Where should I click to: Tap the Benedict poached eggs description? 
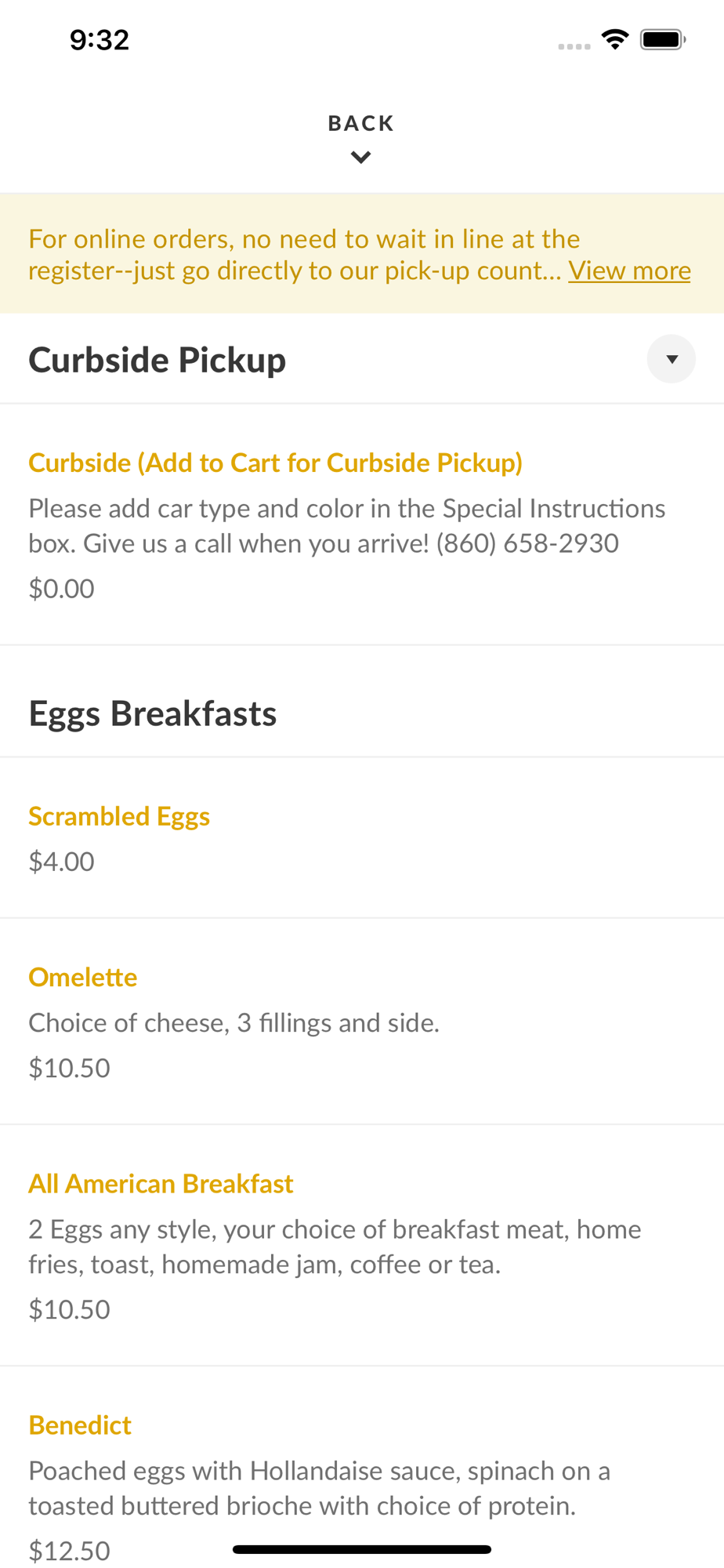point(319,1488)
